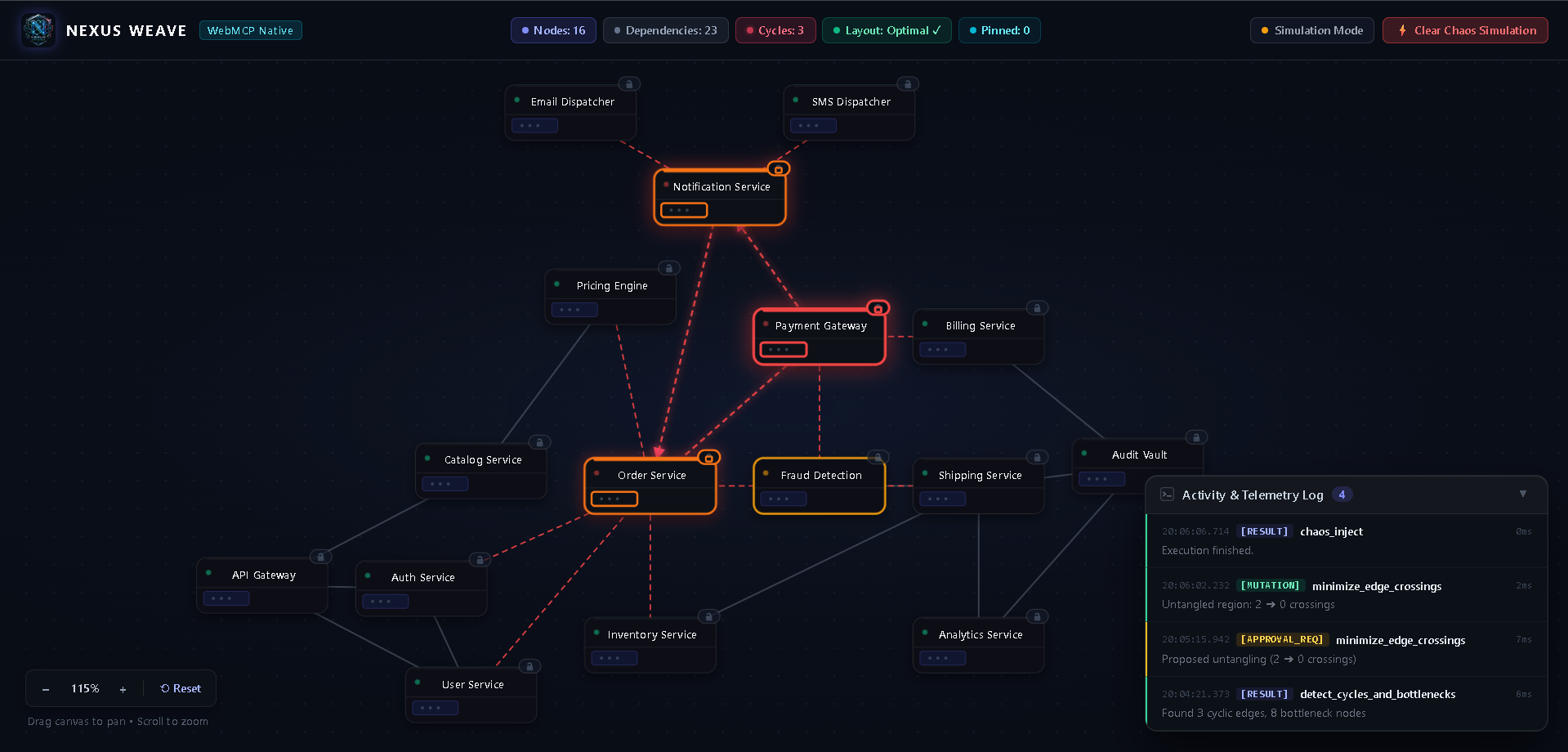Click the WebMCP Native badge
Screen dimensions: 1568x752
(x=250, y=30)
